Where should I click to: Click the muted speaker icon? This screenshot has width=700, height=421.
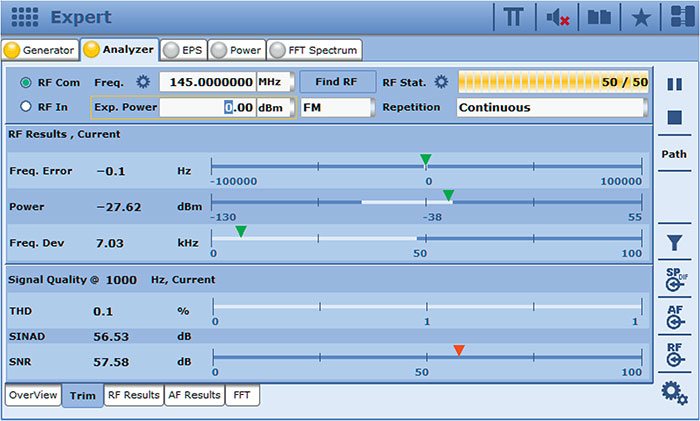[559, 17]
